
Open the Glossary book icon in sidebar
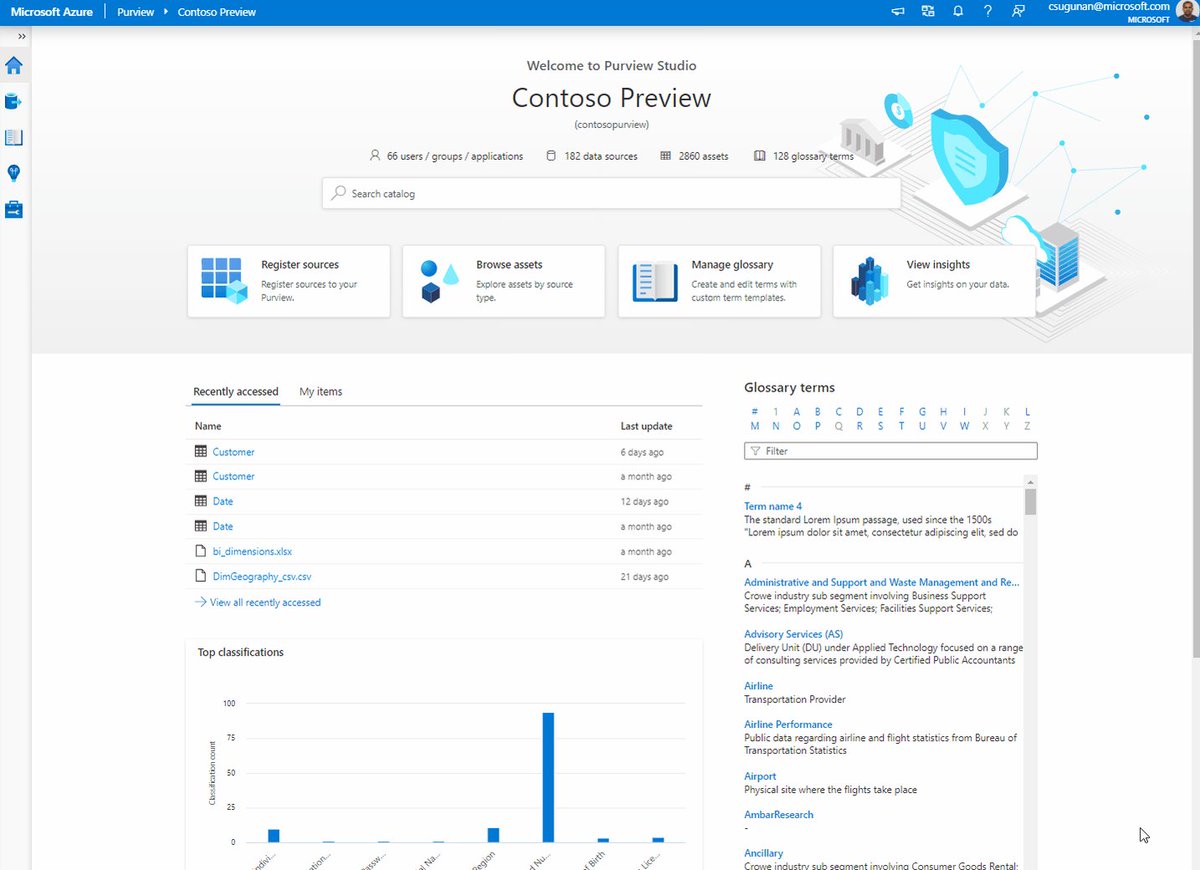click(14, 138)
